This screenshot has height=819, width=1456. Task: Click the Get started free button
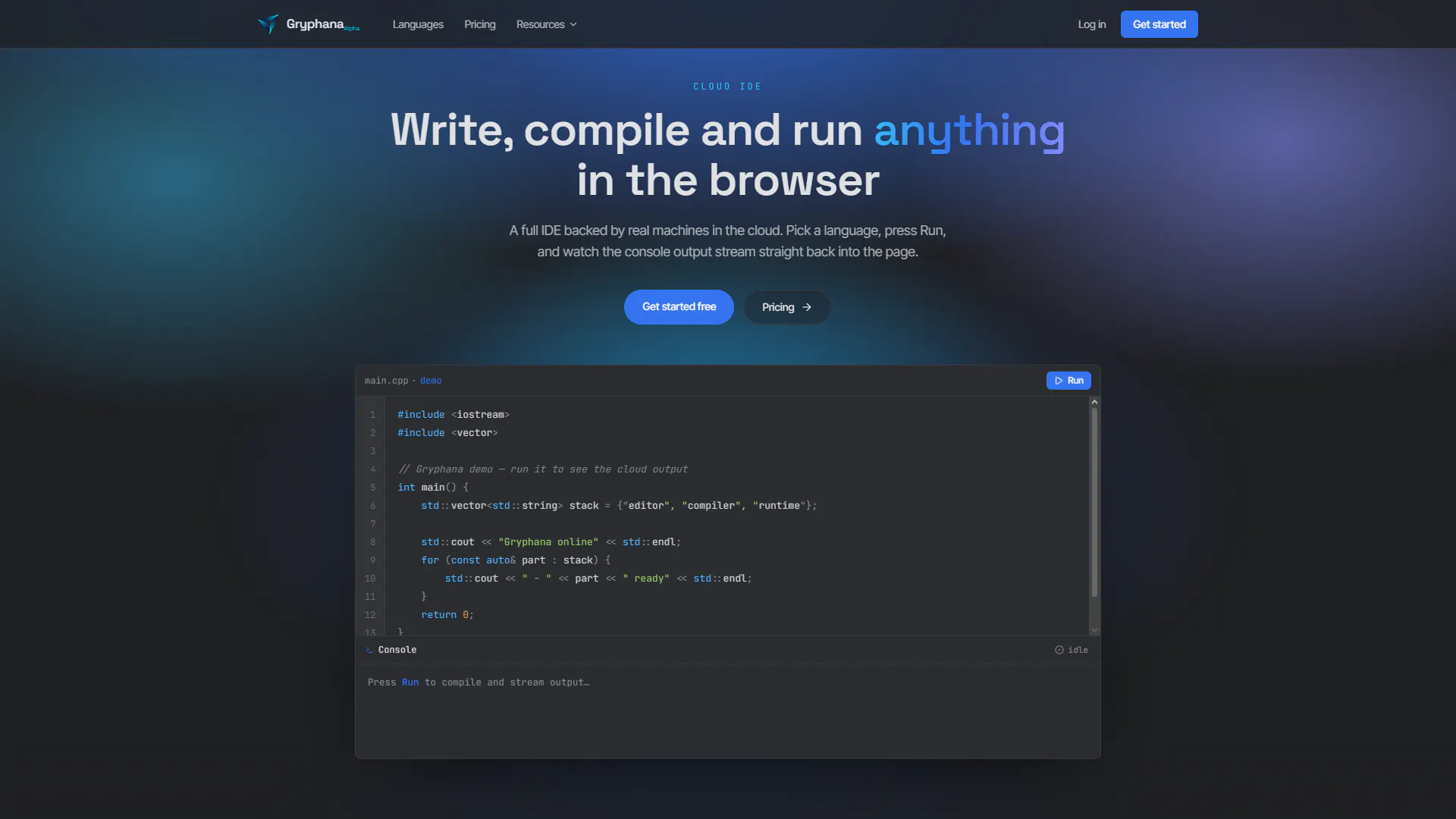click(679, 307)
